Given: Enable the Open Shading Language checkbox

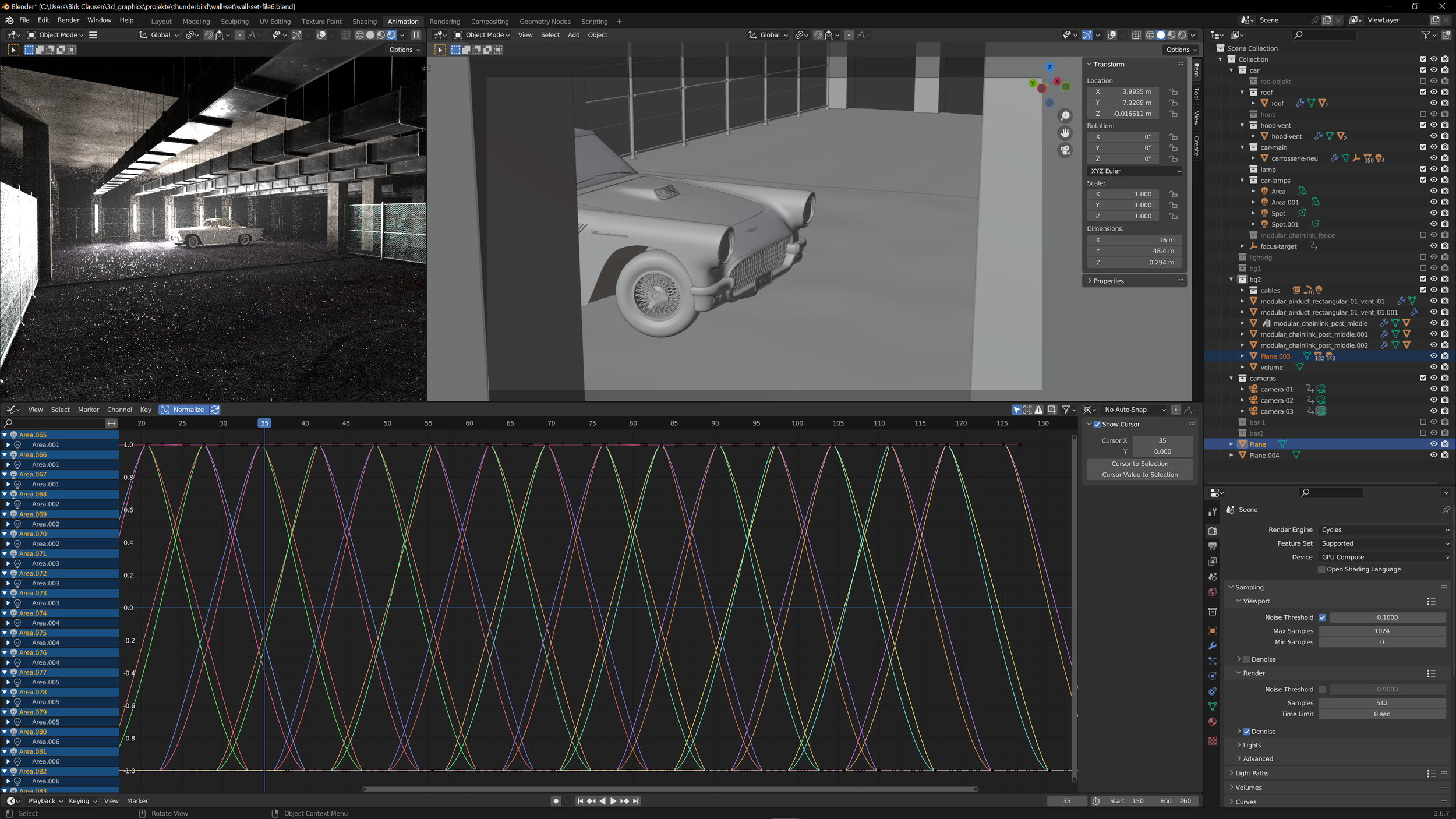Looking at the screenshot, I should pos(1321,569).
